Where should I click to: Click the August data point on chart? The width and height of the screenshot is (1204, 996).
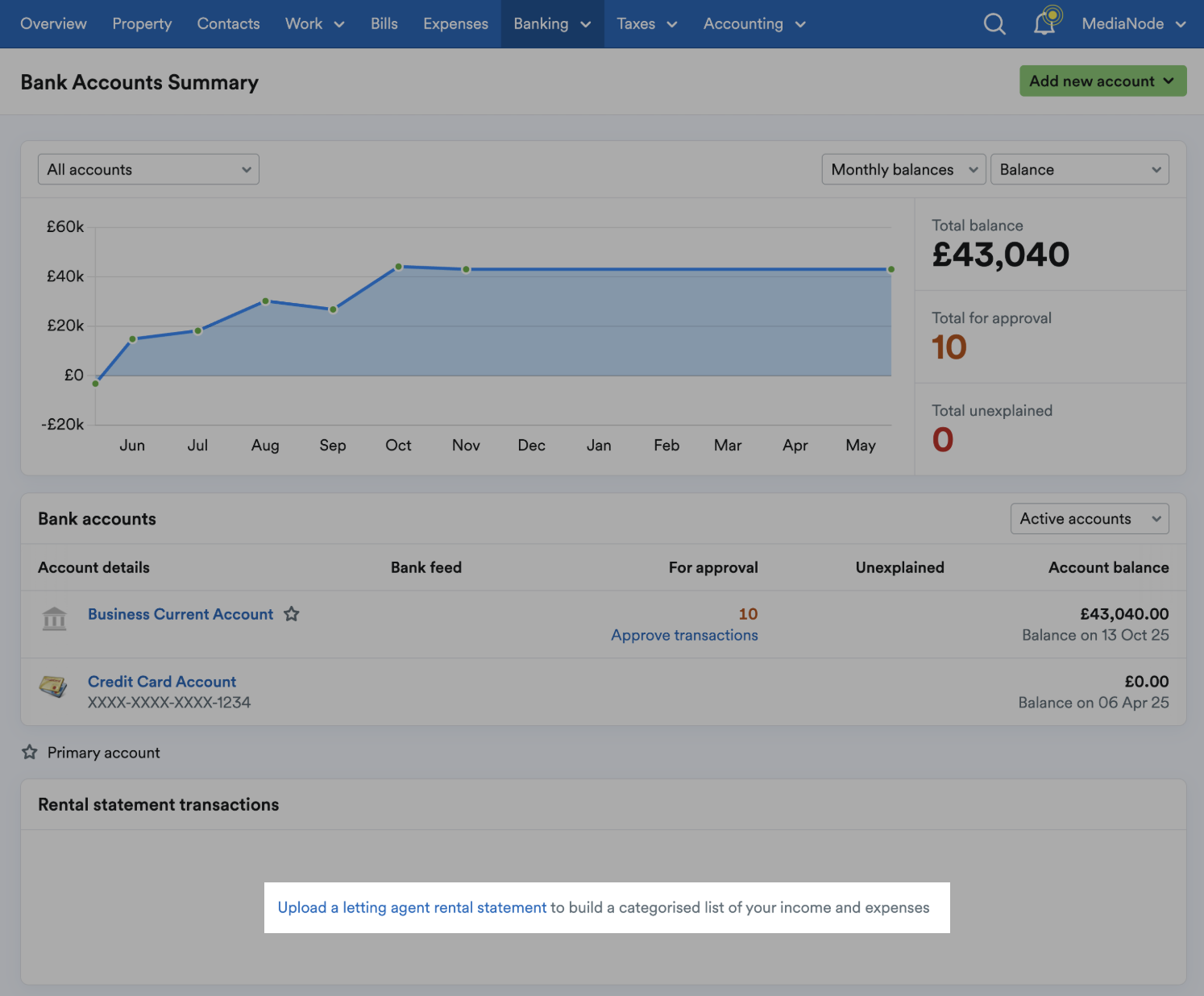(265, 301)
